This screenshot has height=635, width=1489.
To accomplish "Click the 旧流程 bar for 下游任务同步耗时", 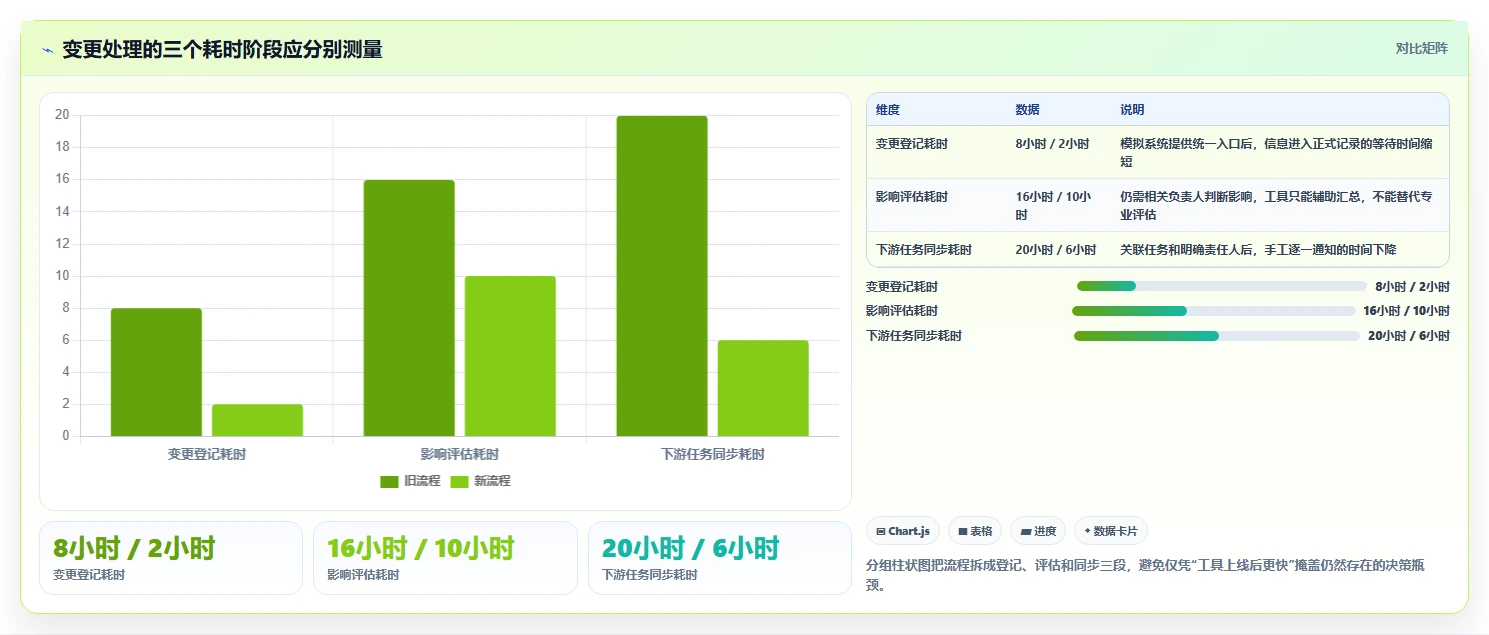I will 662,276.
